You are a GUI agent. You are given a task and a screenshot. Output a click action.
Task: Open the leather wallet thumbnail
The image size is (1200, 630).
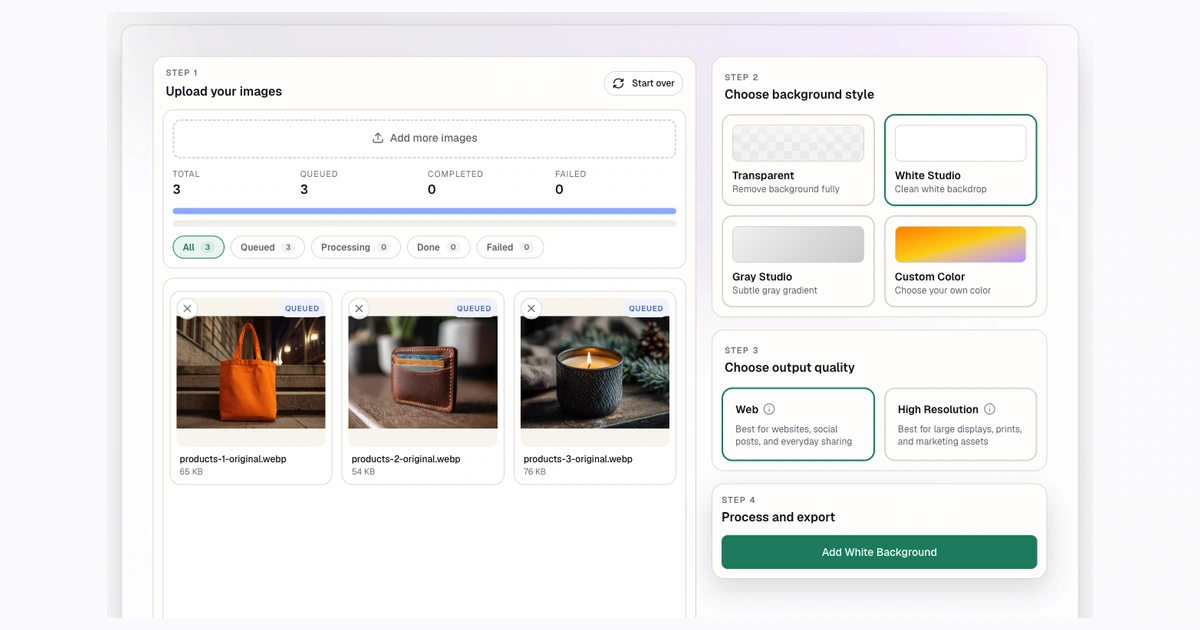point(423,372)
